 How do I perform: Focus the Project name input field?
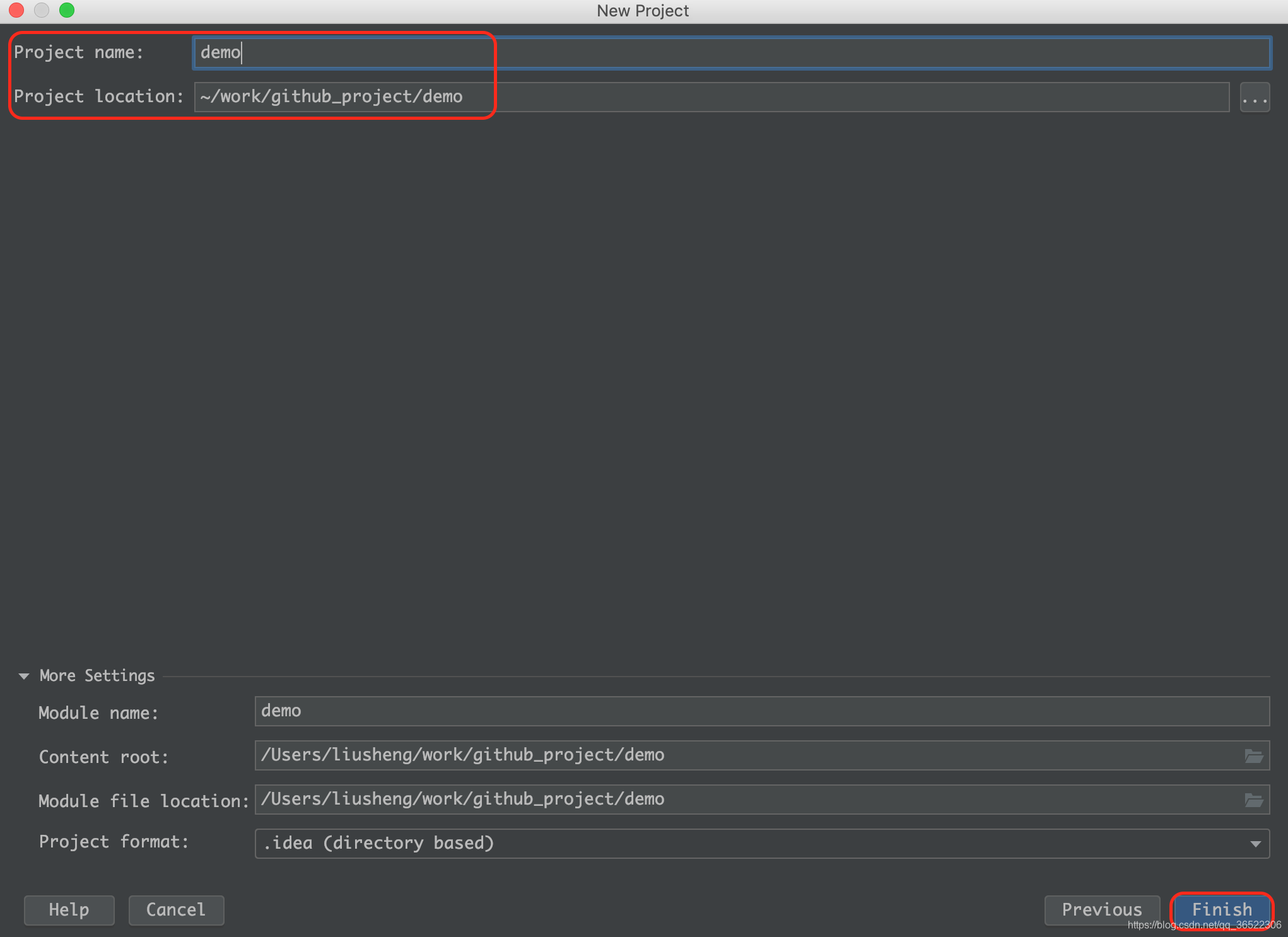[732, 53]
